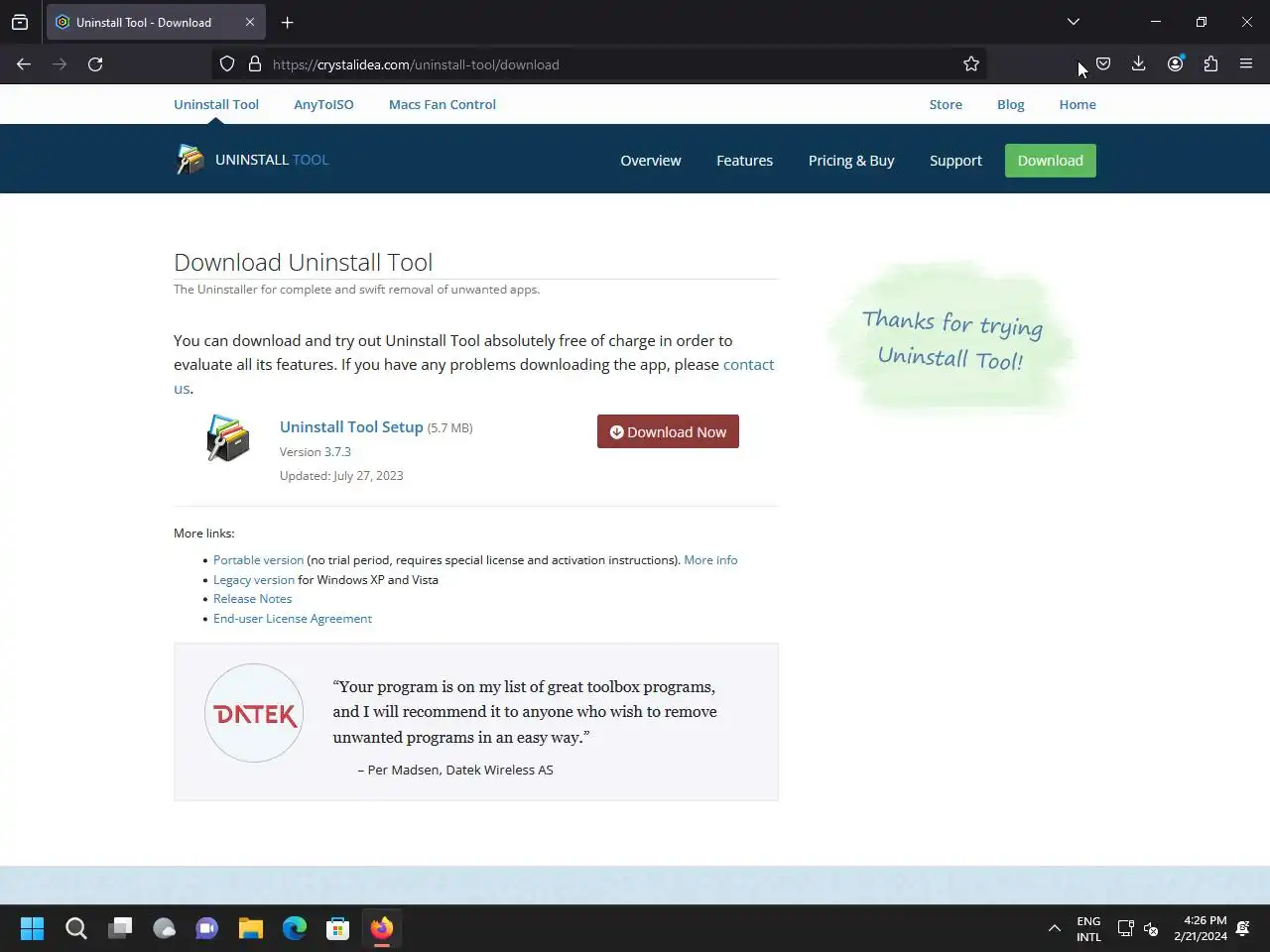Click the Uninstall Tool Setup link

click(351, 426)
